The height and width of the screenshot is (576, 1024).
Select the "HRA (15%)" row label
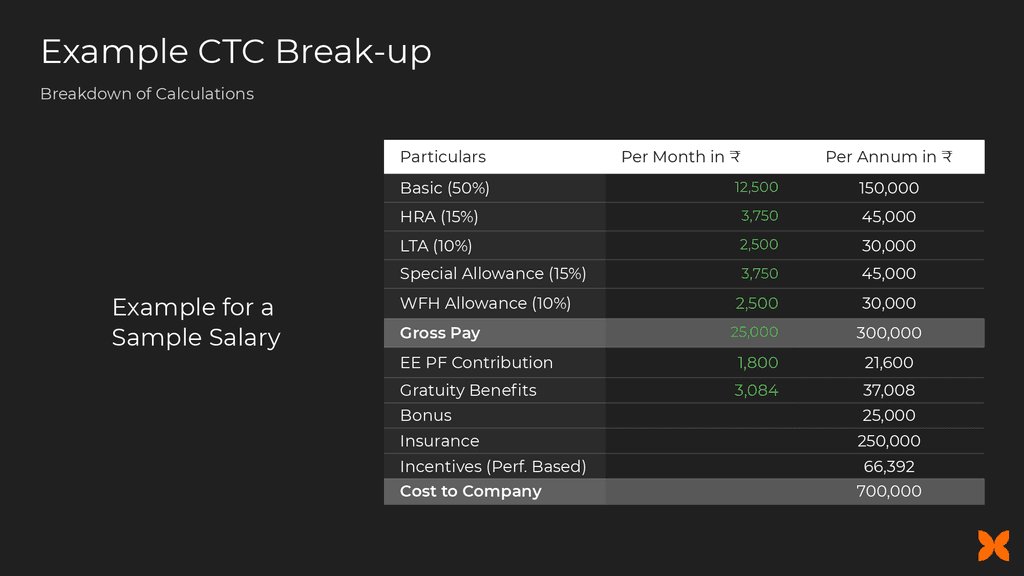click(439, 217)
